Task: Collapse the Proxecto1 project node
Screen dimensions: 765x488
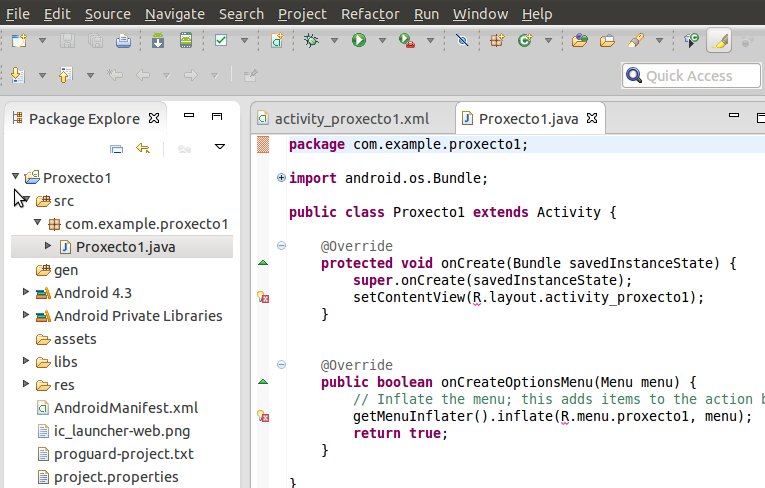Action: point(16,176)
